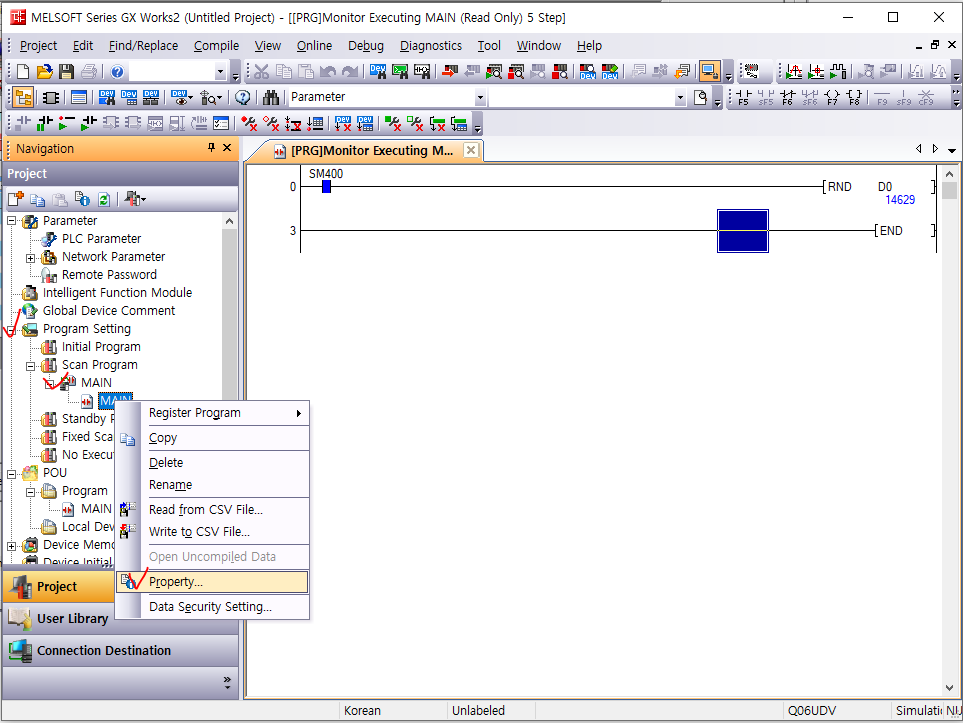
Task: Choose Property... from the context menu
Action: click(212, 582)
